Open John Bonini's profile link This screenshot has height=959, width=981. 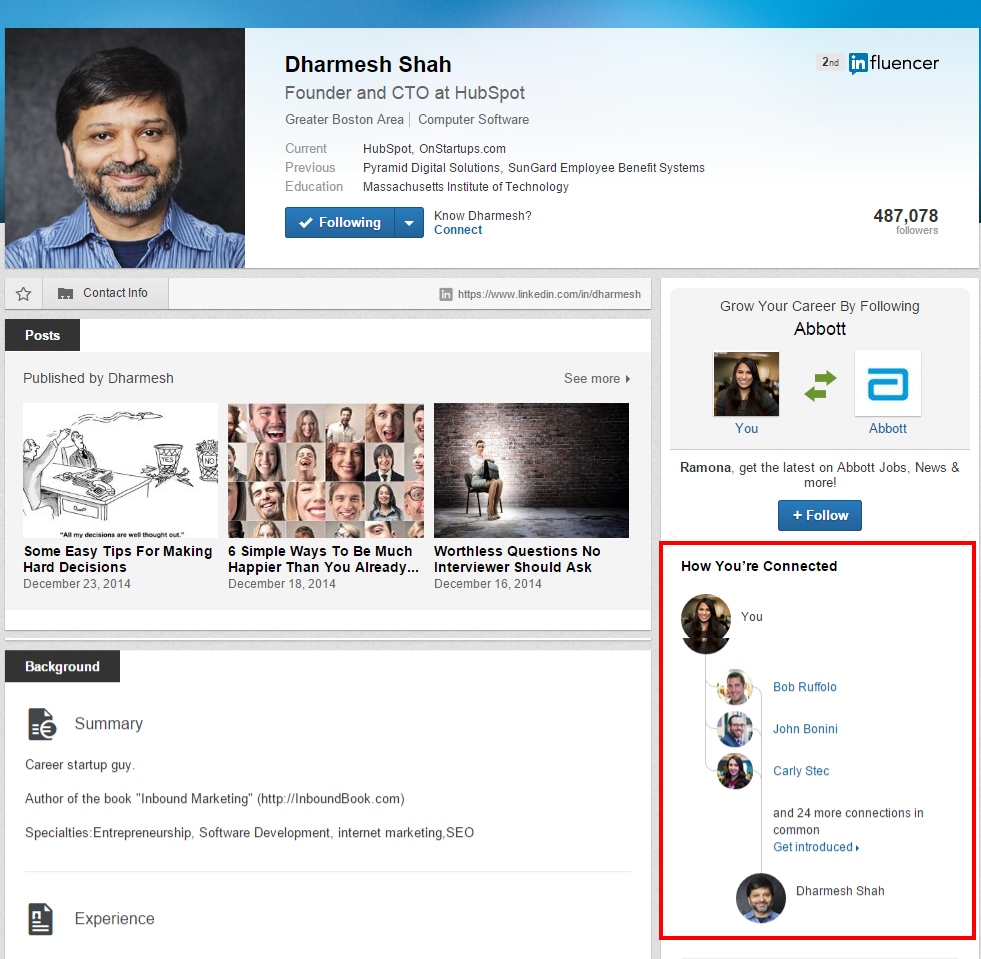805,729
